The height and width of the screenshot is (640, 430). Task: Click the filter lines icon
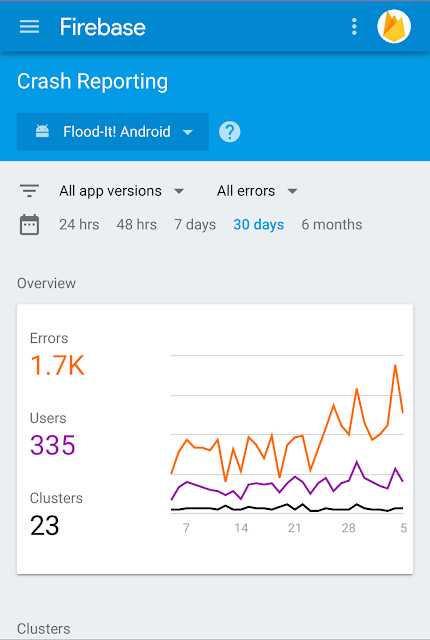(x=29, y=191)
